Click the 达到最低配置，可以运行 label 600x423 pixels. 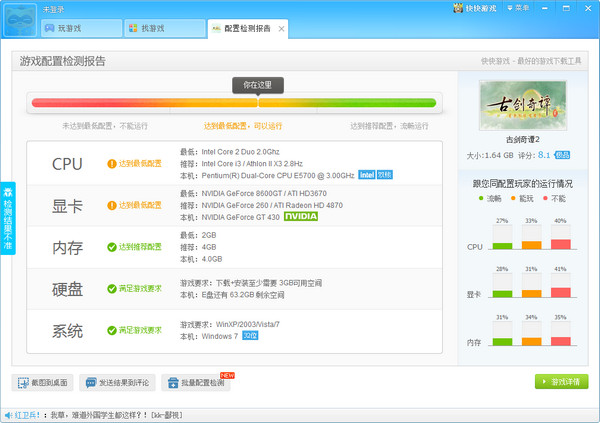[243, 126]
